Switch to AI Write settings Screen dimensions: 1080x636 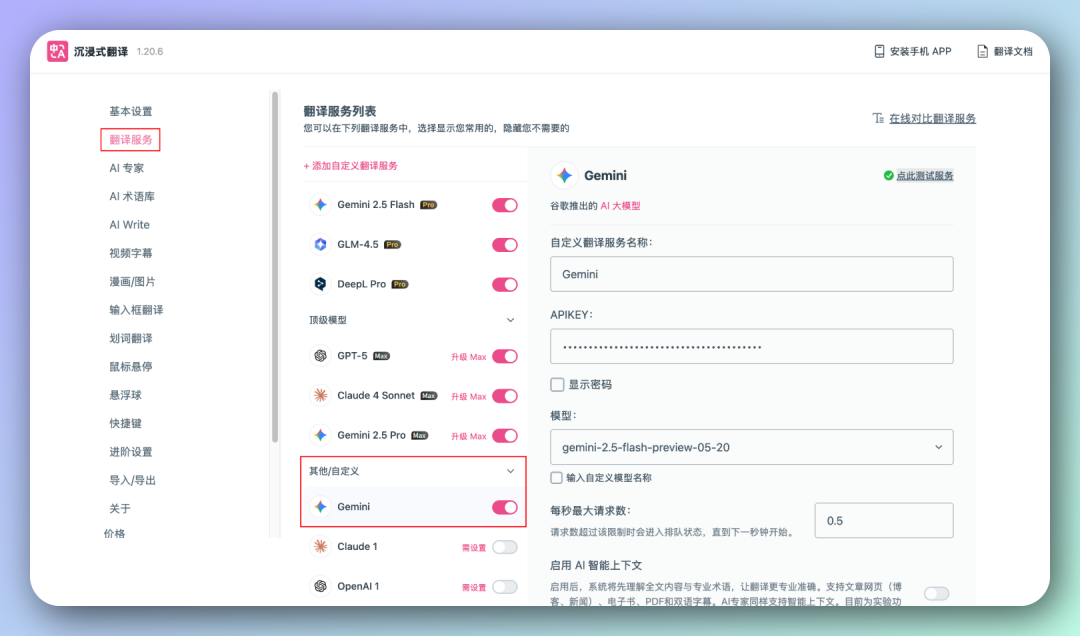point(129,225)
